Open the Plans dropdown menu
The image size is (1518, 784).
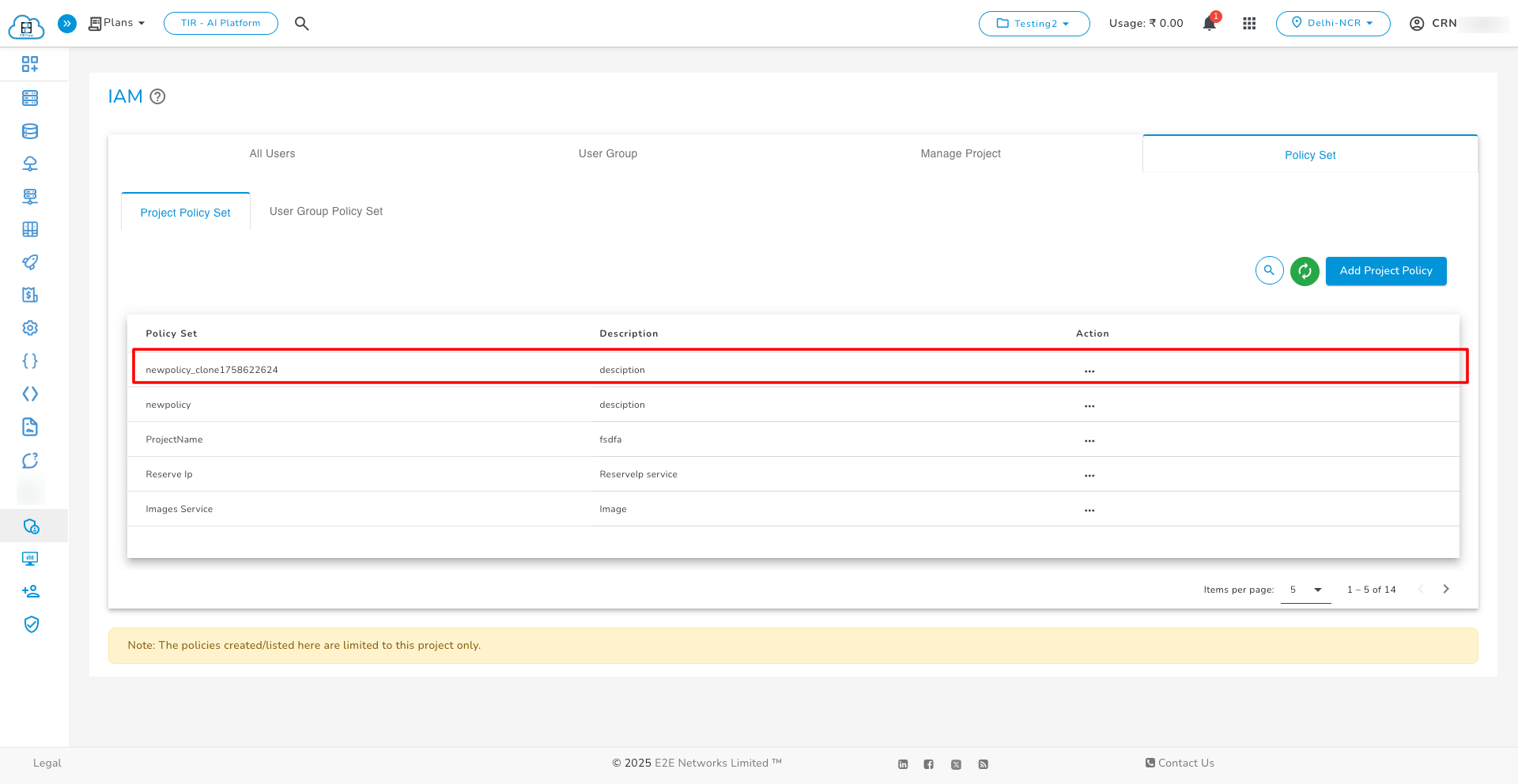[117, 23]
